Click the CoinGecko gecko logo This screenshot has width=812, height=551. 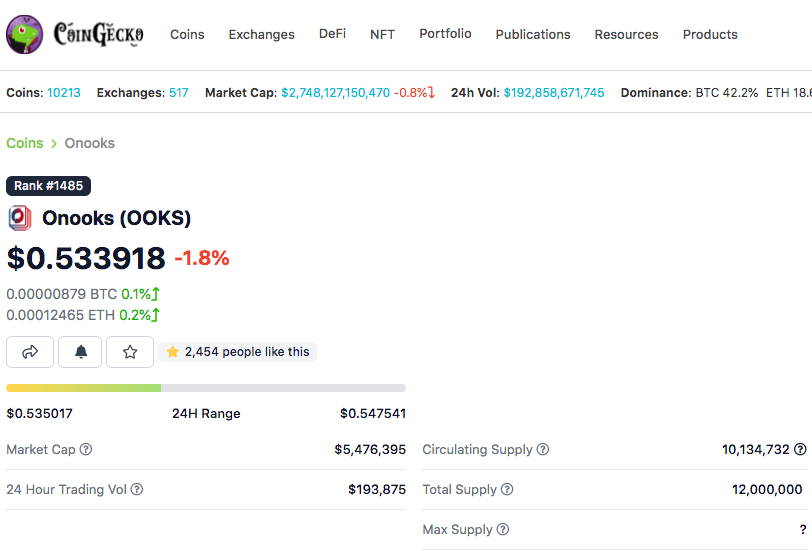[24, 34]
